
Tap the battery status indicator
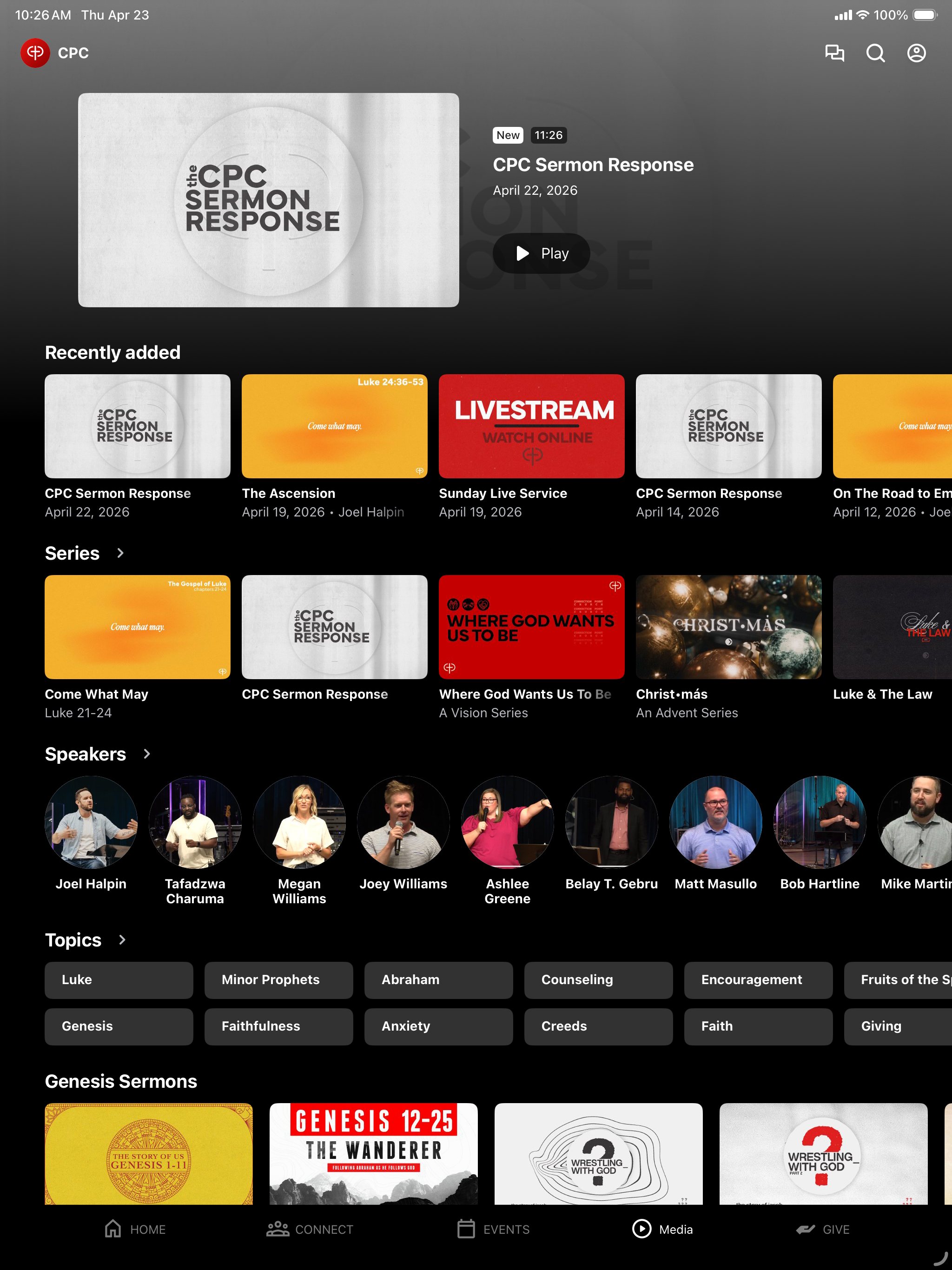point(925,15)
